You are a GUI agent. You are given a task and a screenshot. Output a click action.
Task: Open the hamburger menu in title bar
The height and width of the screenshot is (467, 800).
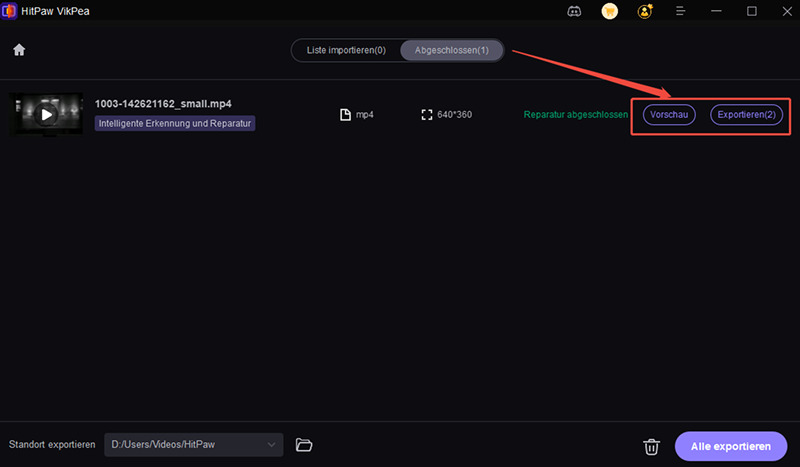[x=680, y=11]
